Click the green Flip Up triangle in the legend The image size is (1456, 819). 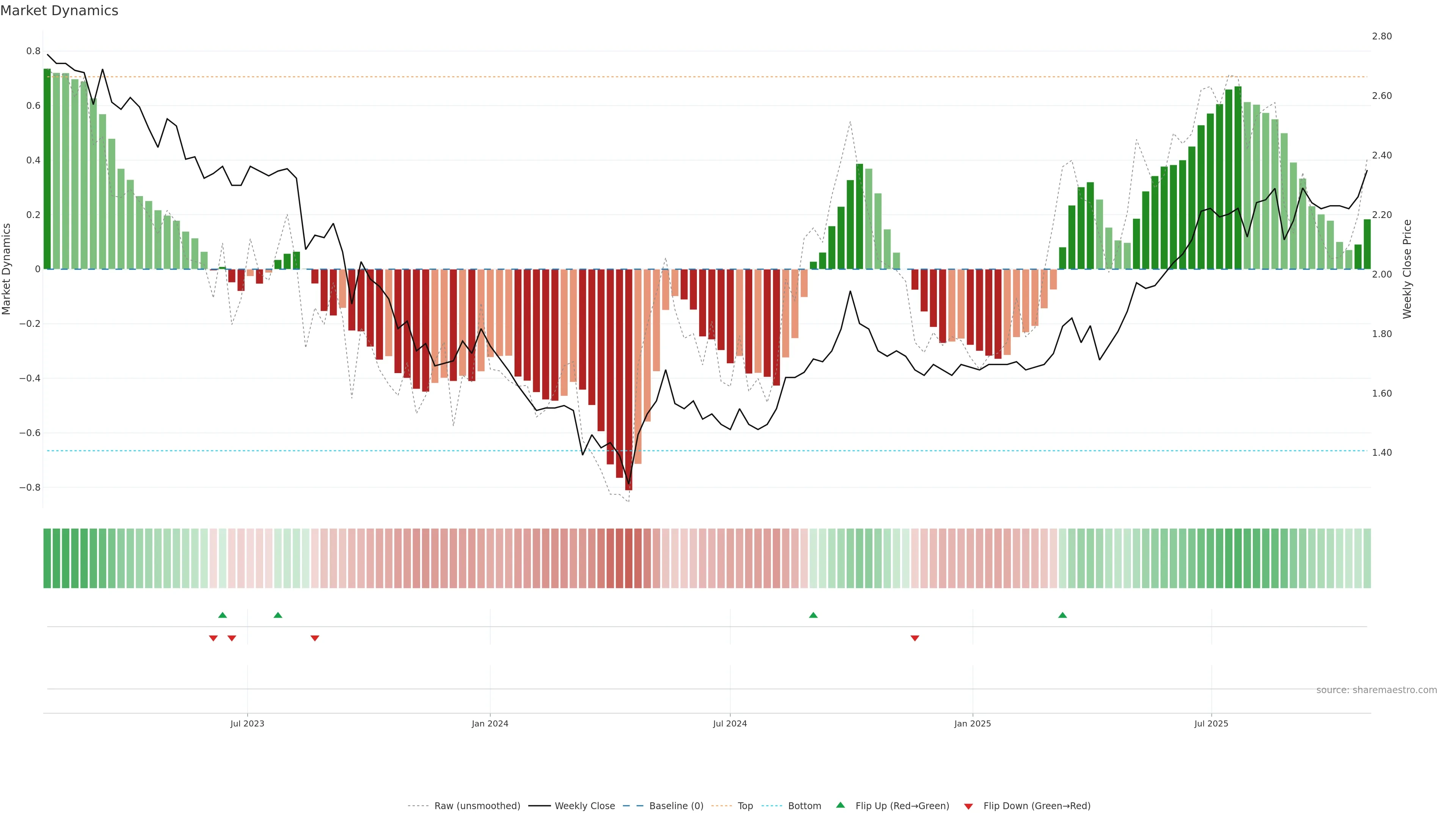click(x=841, y=805)
